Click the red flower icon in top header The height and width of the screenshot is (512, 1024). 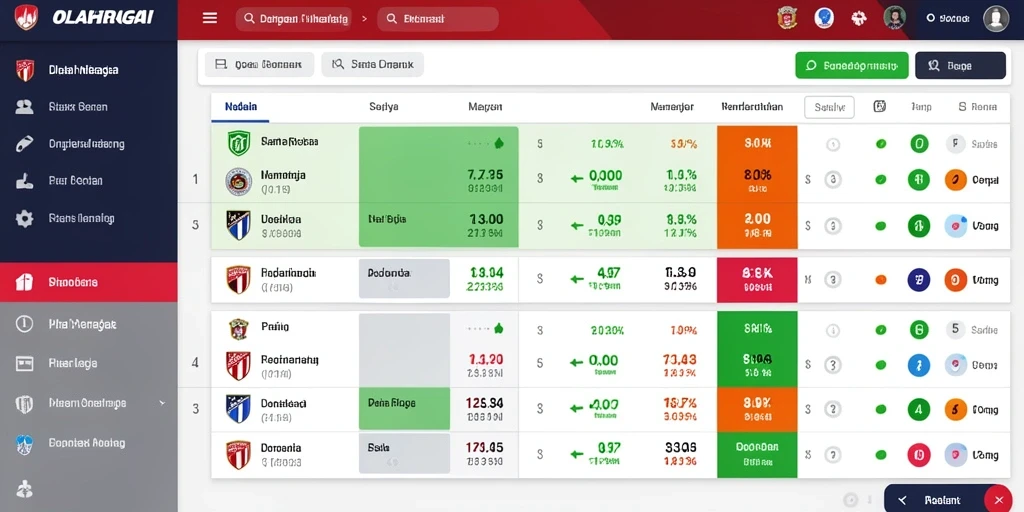pos(859,18)
